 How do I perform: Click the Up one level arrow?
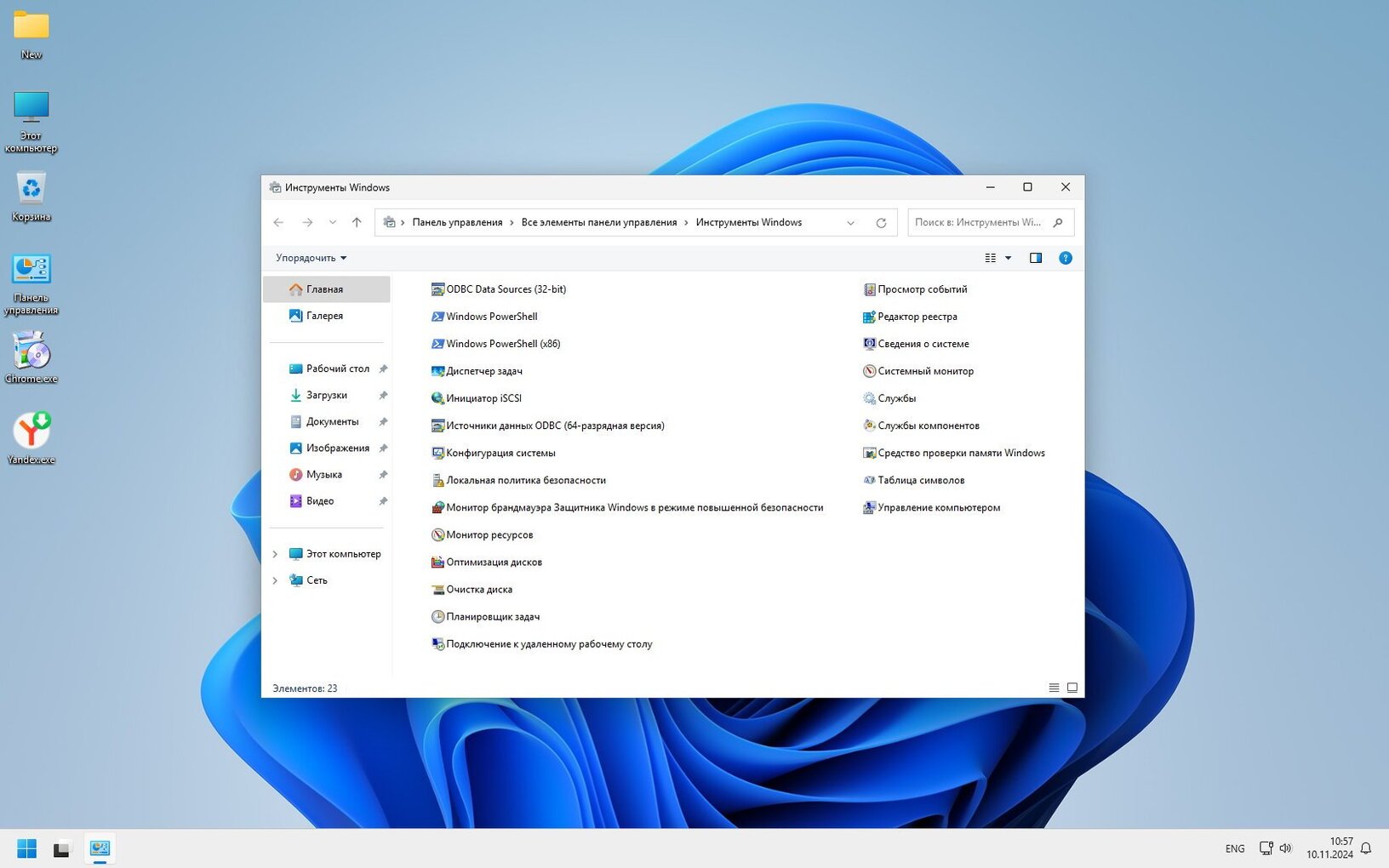[357, 222]
